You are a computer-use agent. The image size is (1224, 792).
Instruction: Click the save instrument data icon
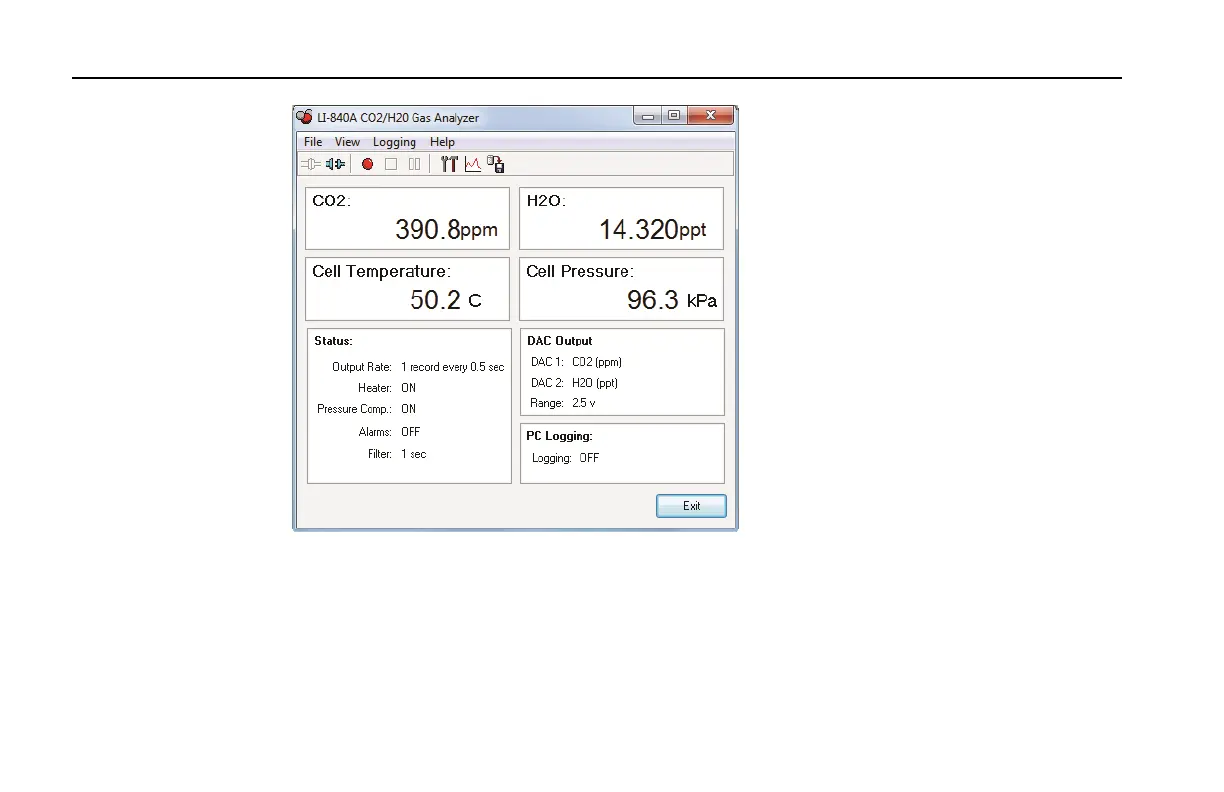[x=495, y=164]
